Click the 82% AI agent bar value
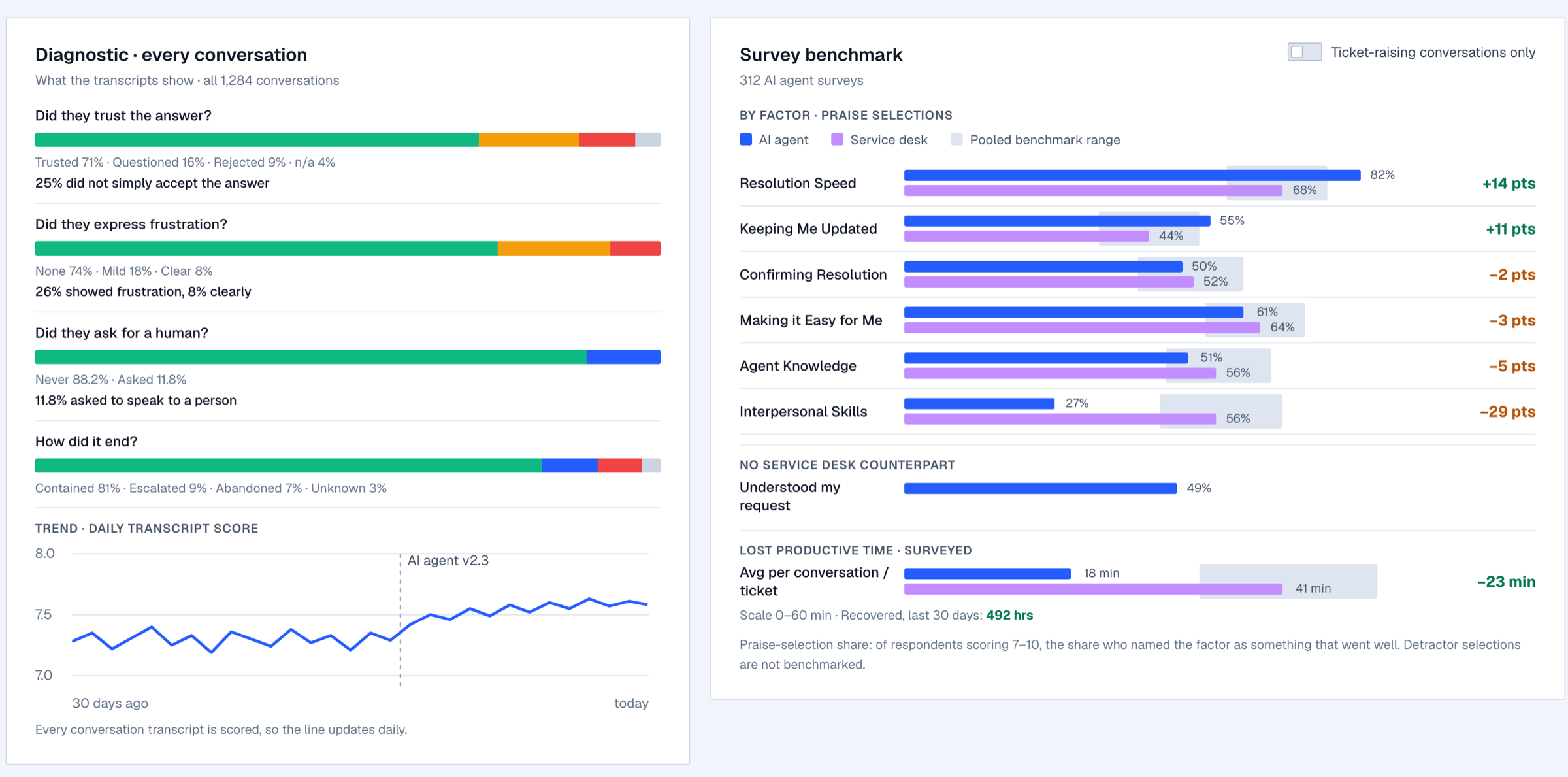This screenshot has height=777, width=1568. pyautogui.click(x=1382, y=174)
